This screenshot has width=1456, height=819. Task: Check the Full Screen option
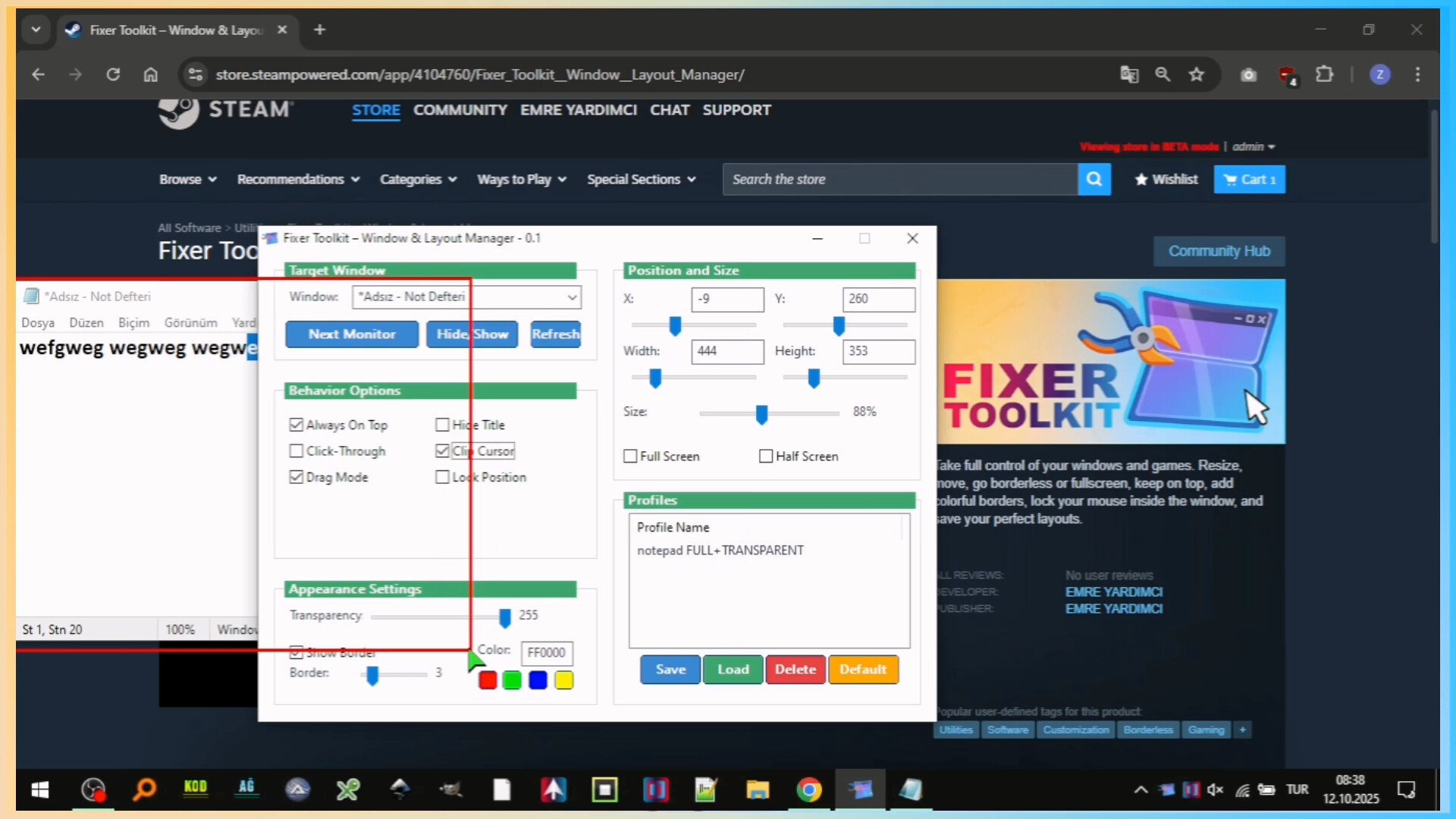[x=630, y=456]
